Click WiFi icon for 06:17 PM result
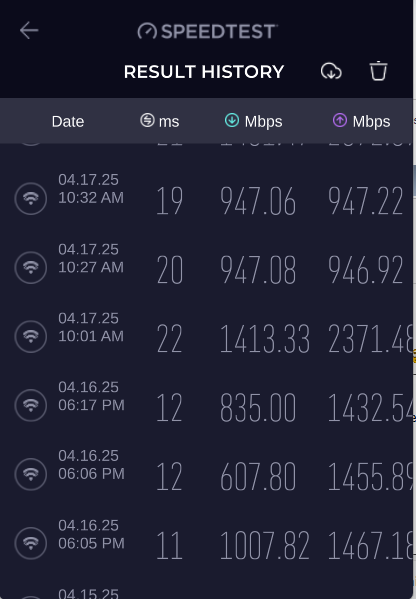This screenshot has height=599, width=416. (31, 405)
